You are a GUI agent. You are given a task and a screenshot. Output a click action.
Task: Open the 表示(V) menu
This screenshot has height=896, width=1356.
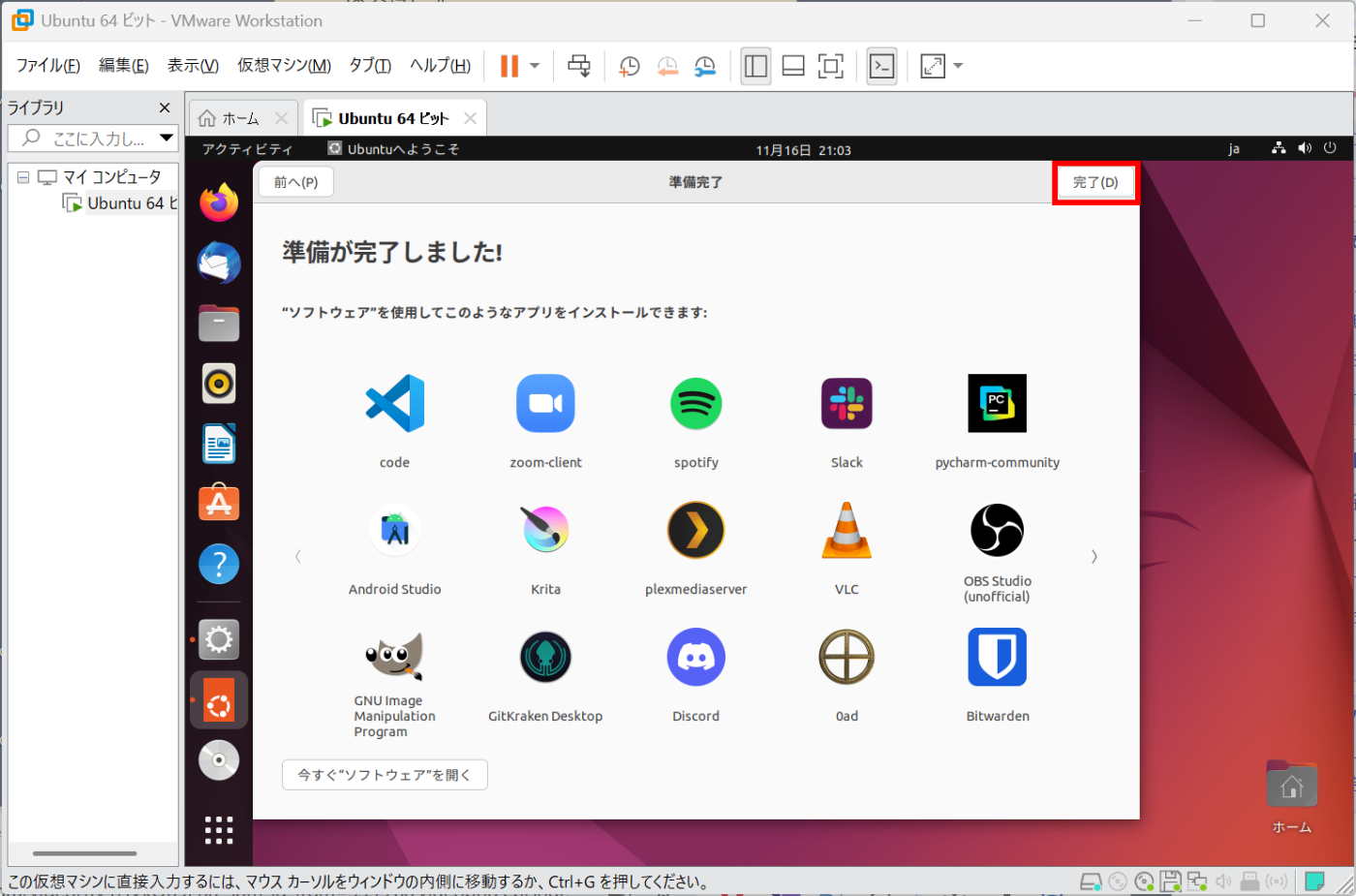193,65
